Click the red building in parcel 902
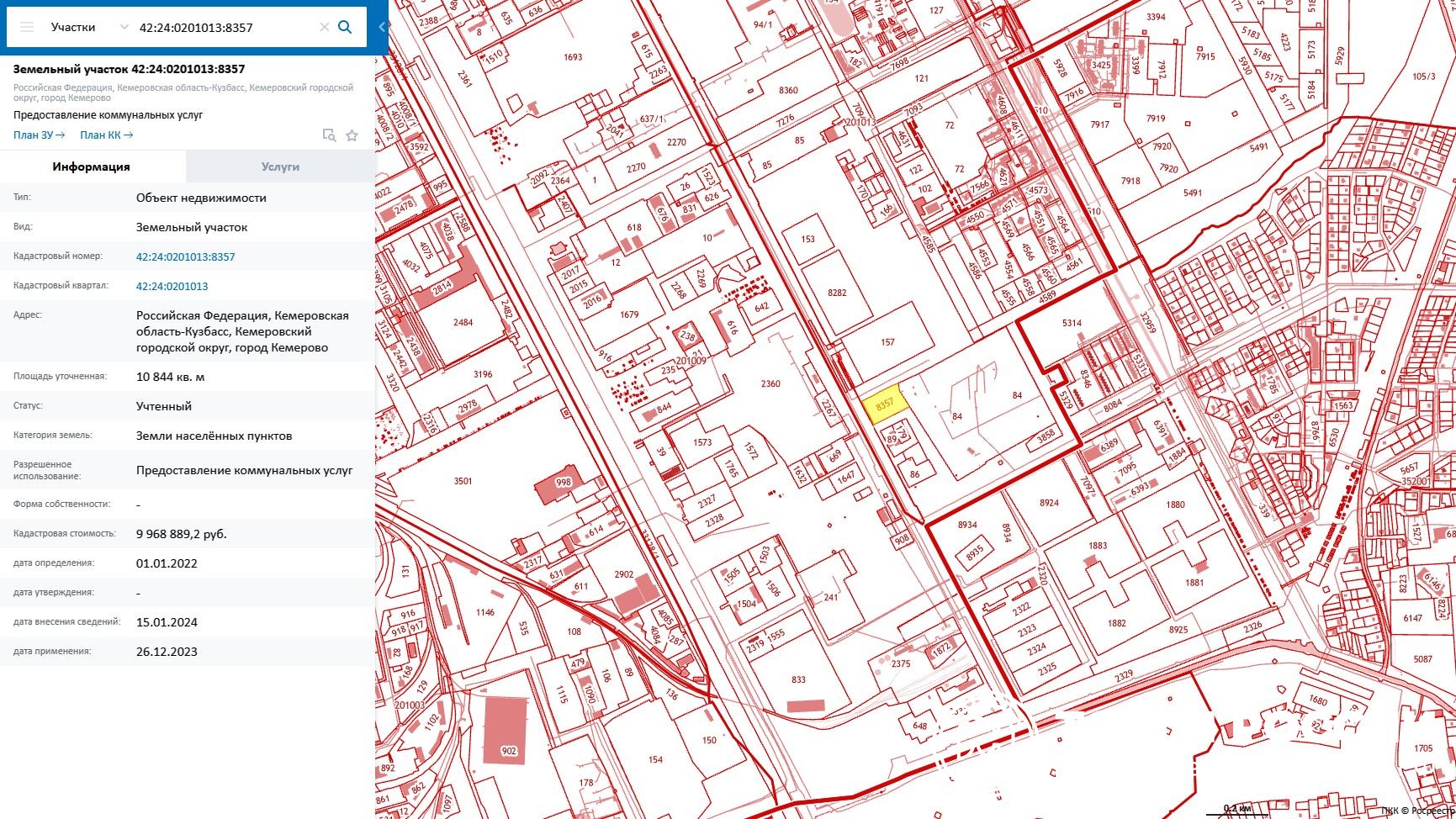Screen dimensions: 1456x819 pos(505,727)
